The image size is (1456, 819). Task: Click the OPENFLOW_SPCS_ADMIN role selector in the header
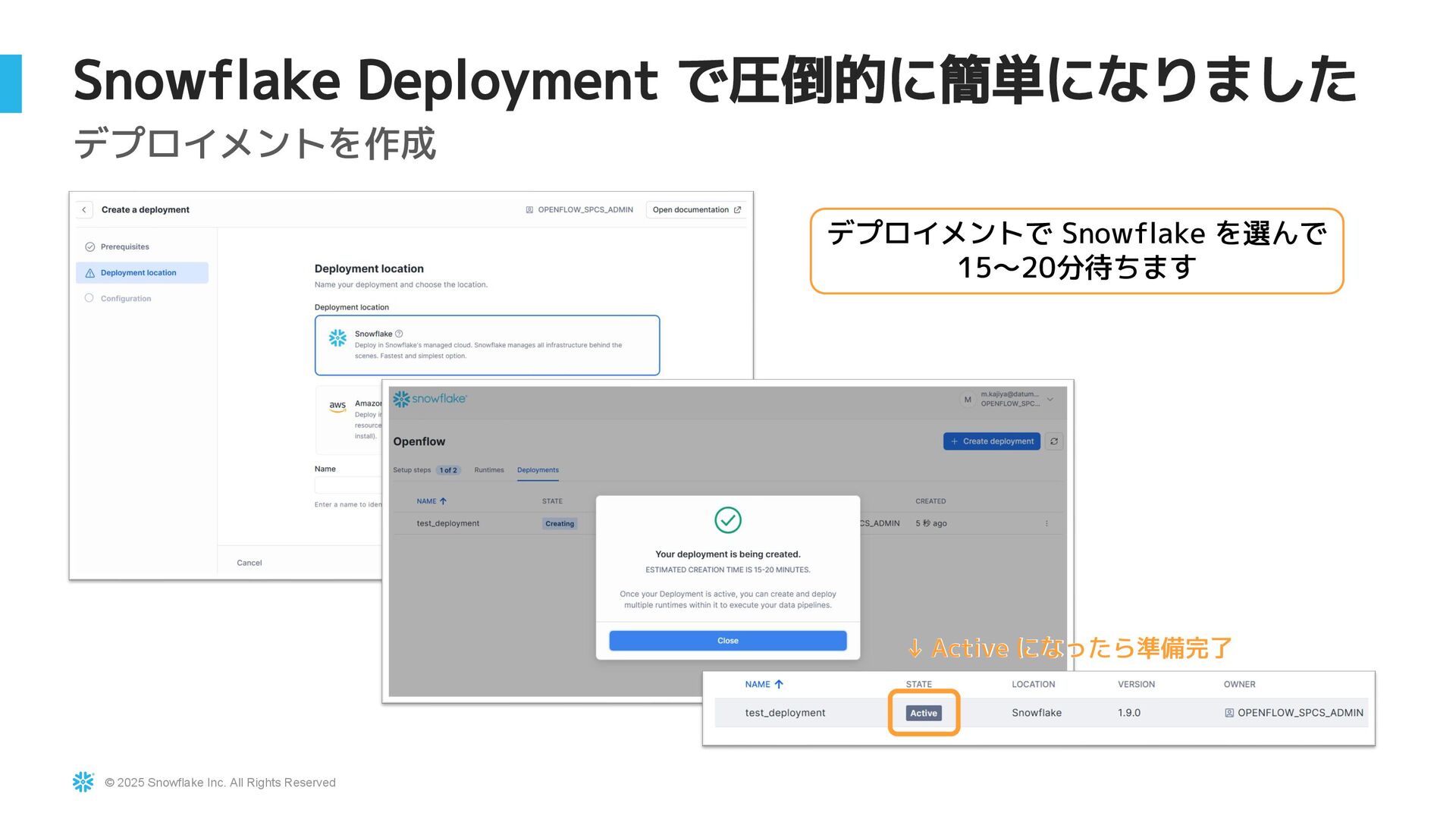pyautogui.click(x=579, y=210)
